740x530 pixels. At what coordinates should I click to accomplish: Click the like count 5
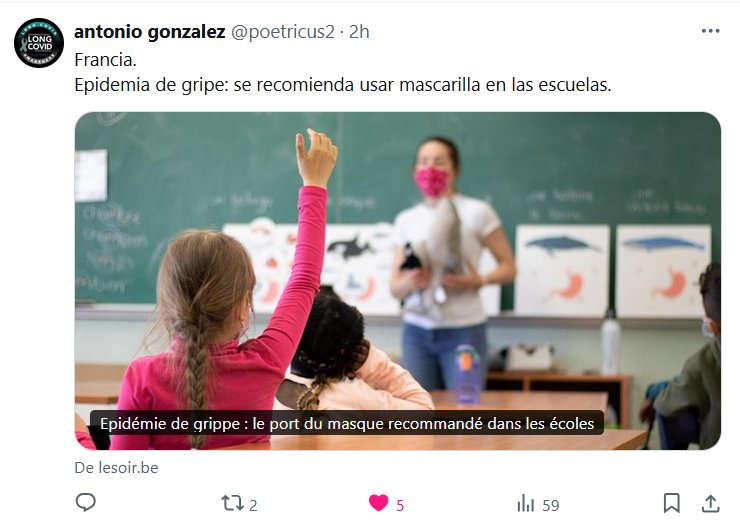point(400,505)
